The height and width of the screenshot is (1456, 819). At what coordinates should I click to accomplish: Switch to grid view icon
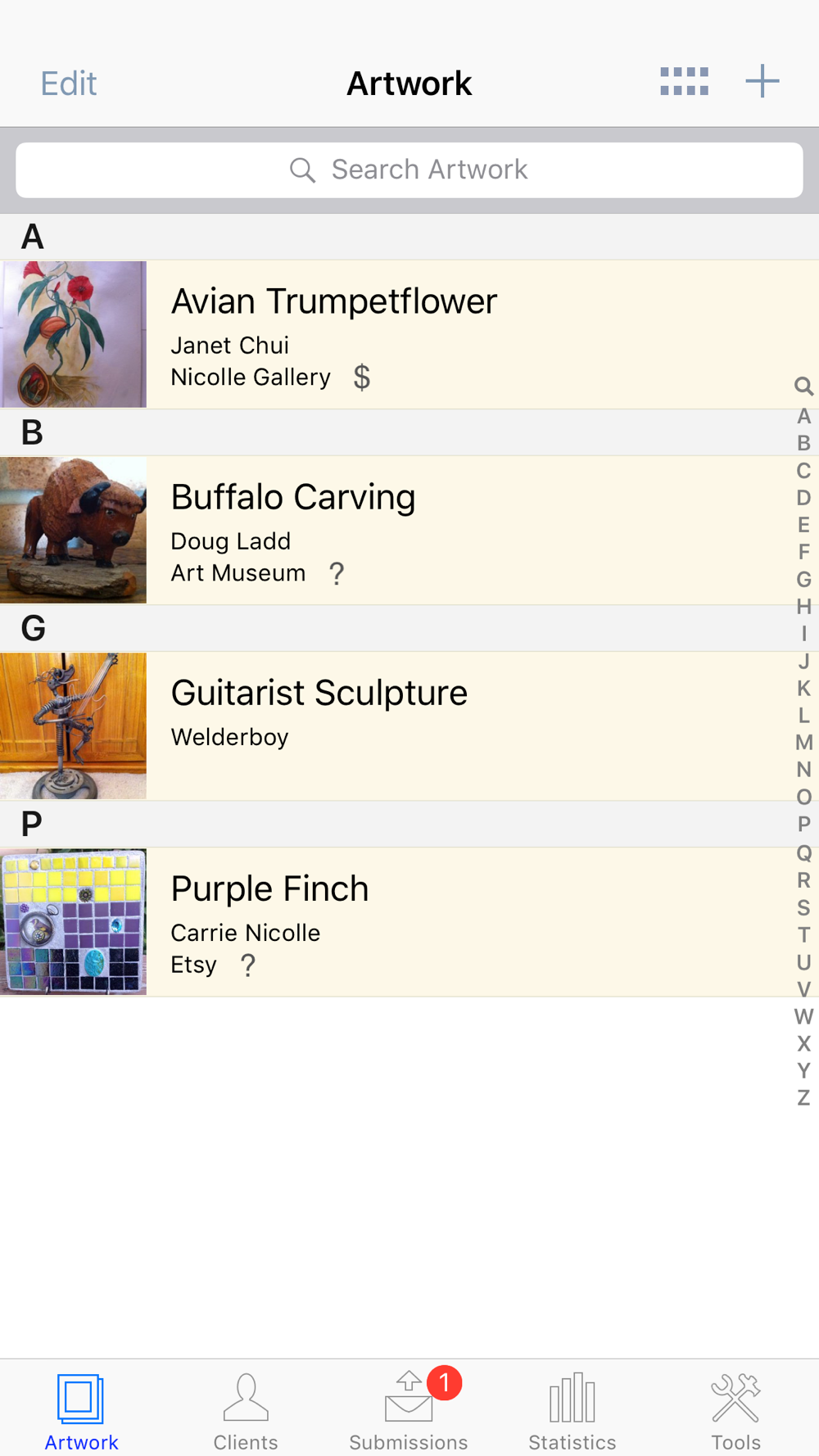684,82
